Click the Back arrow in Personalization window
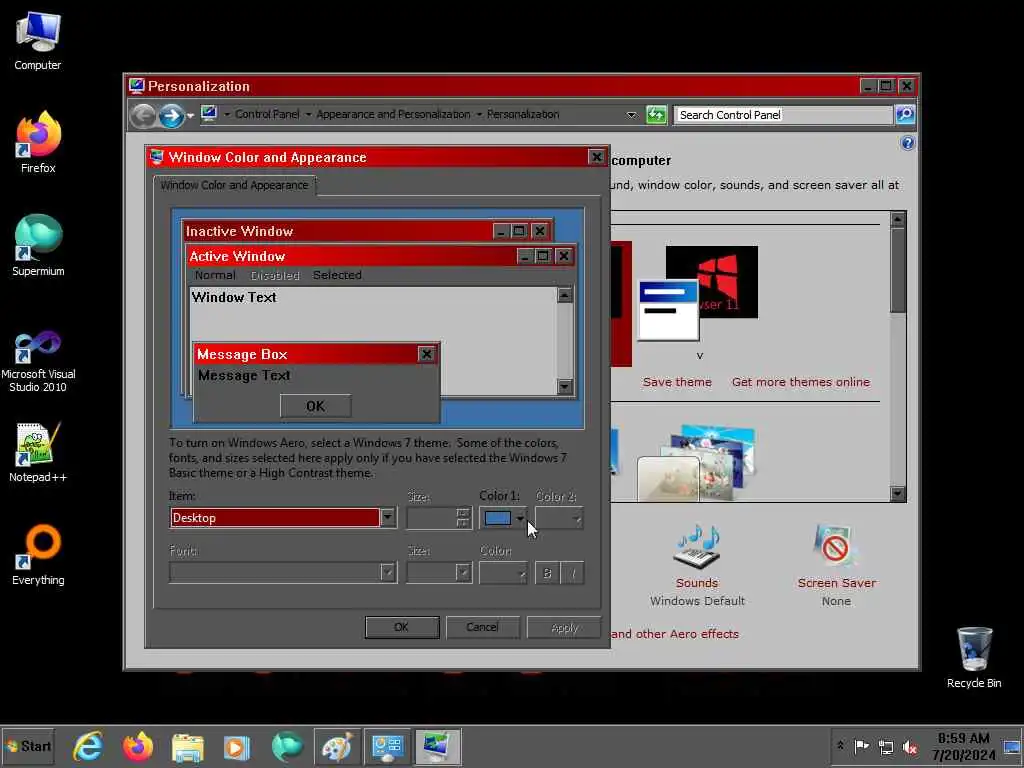The image size is (1024, 768). pyautogui.click(x=143, y=116)
